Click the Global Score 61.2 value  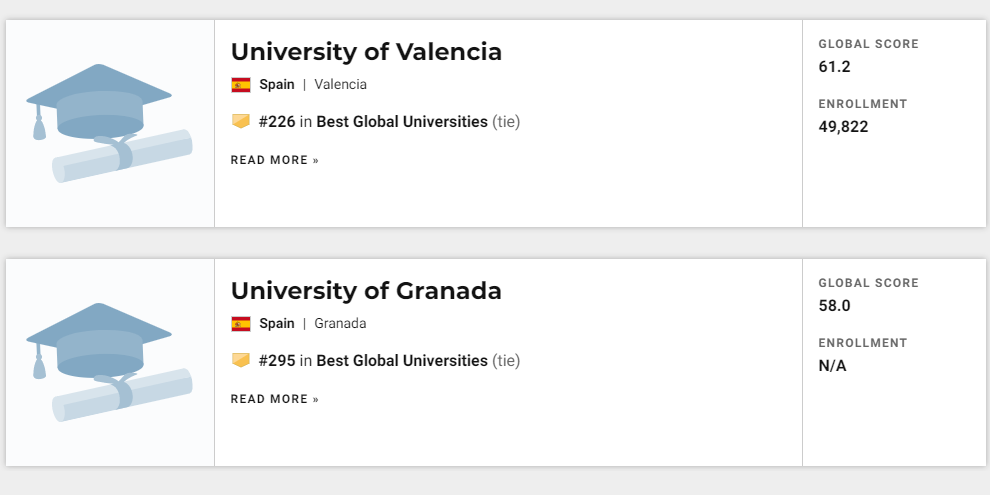click(x=835, y=67)
